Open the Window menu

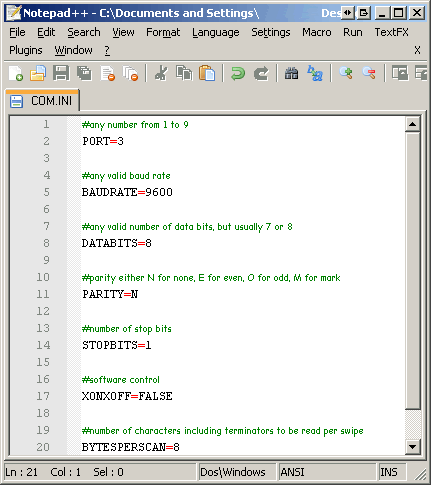click(x=73, y=50)
